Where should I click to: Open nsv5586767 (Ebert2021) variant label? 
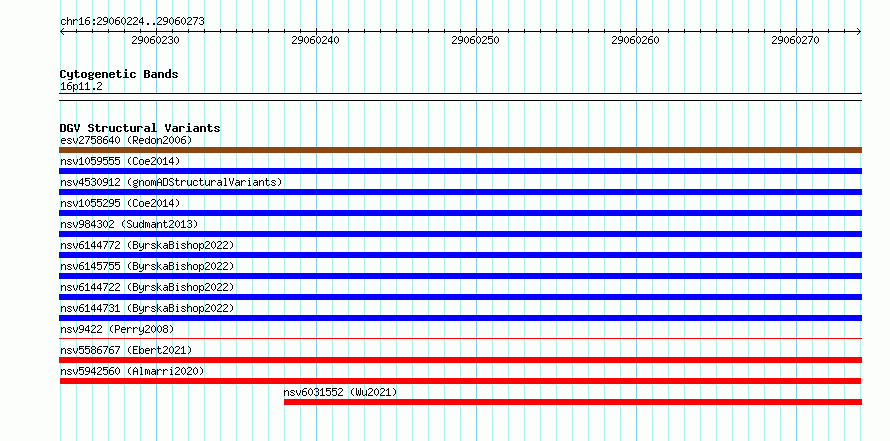pos(126,350)
